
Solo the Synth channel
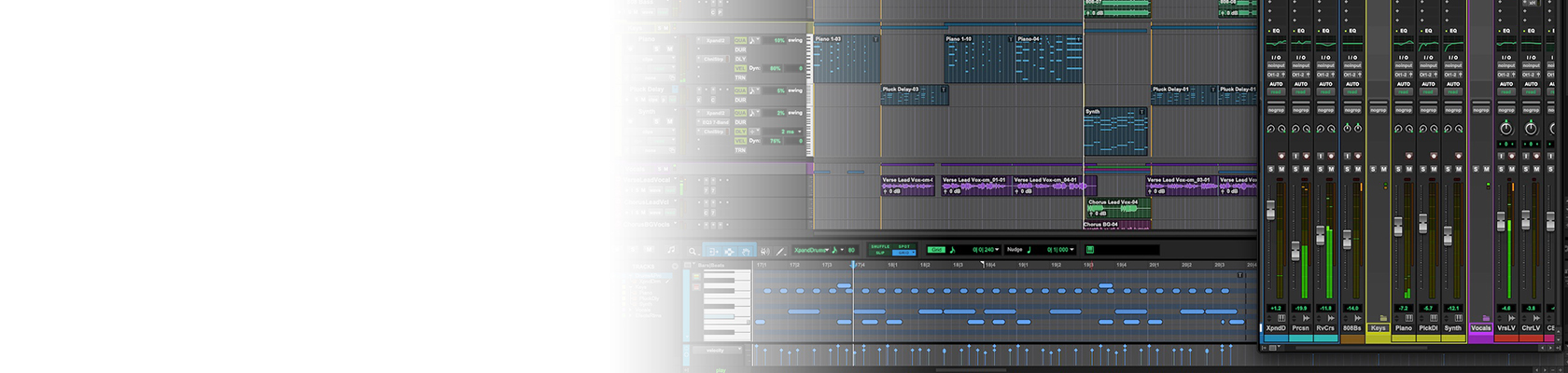coord(1447,169)
